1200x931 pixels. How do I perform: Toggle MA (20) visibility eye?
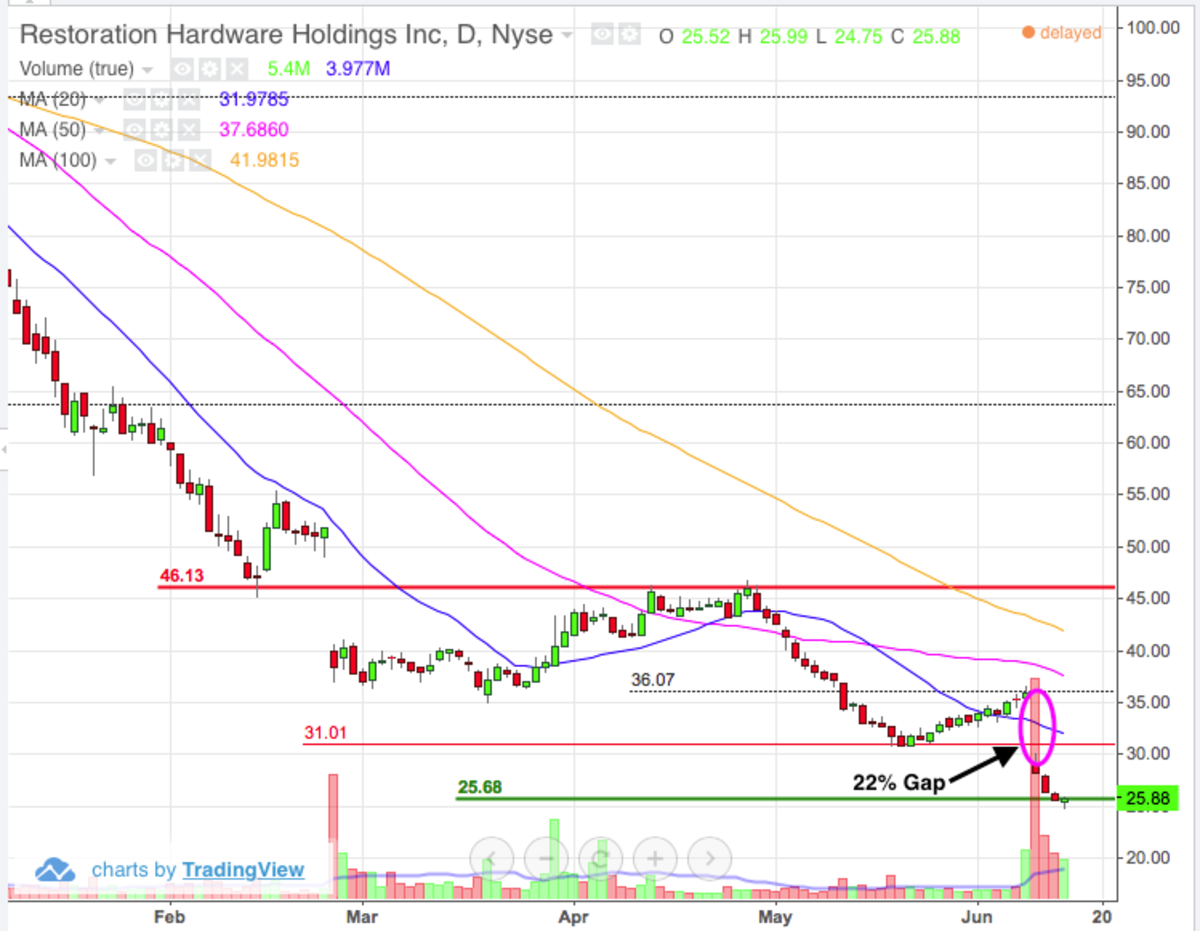pos(132,100)
